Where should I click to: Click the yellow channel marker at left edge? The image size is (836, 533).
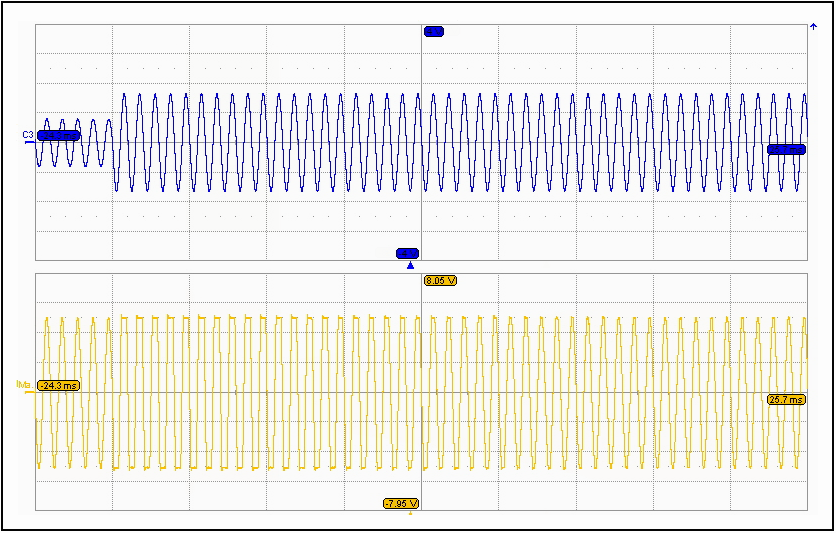point(23,384)
